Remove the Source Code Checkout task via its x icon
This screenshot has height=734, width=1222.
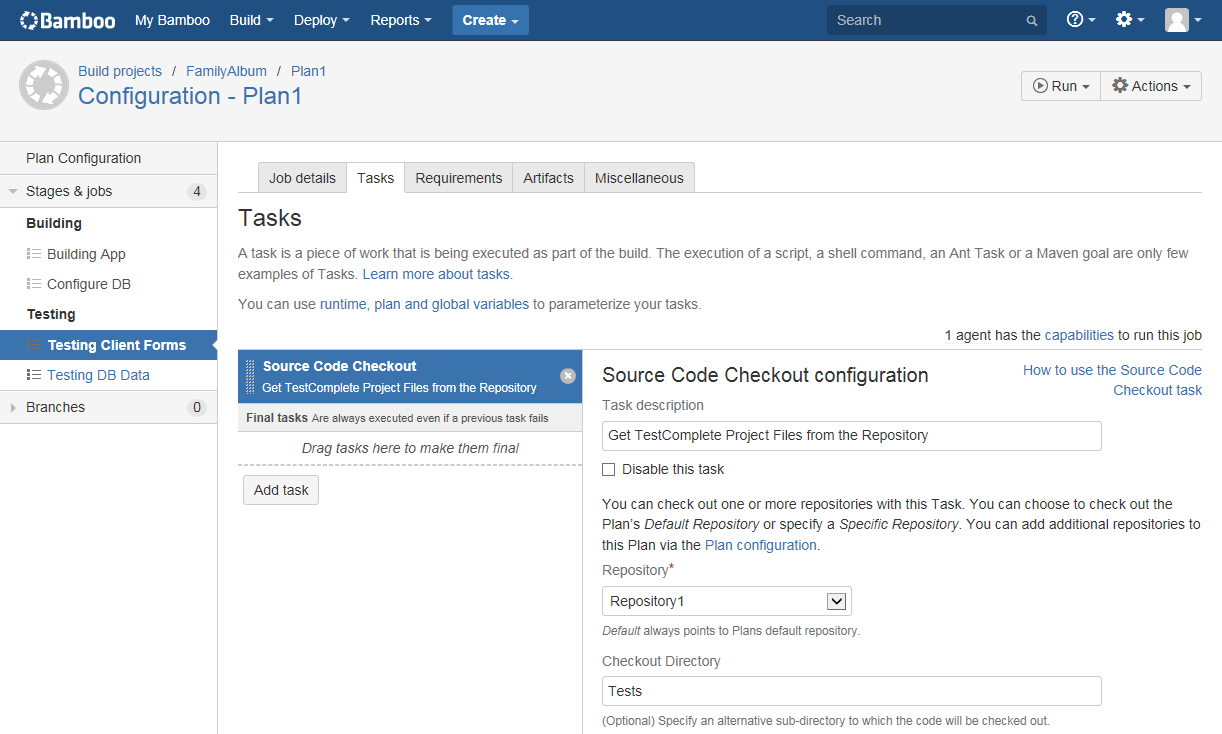[x=568, y=376]
